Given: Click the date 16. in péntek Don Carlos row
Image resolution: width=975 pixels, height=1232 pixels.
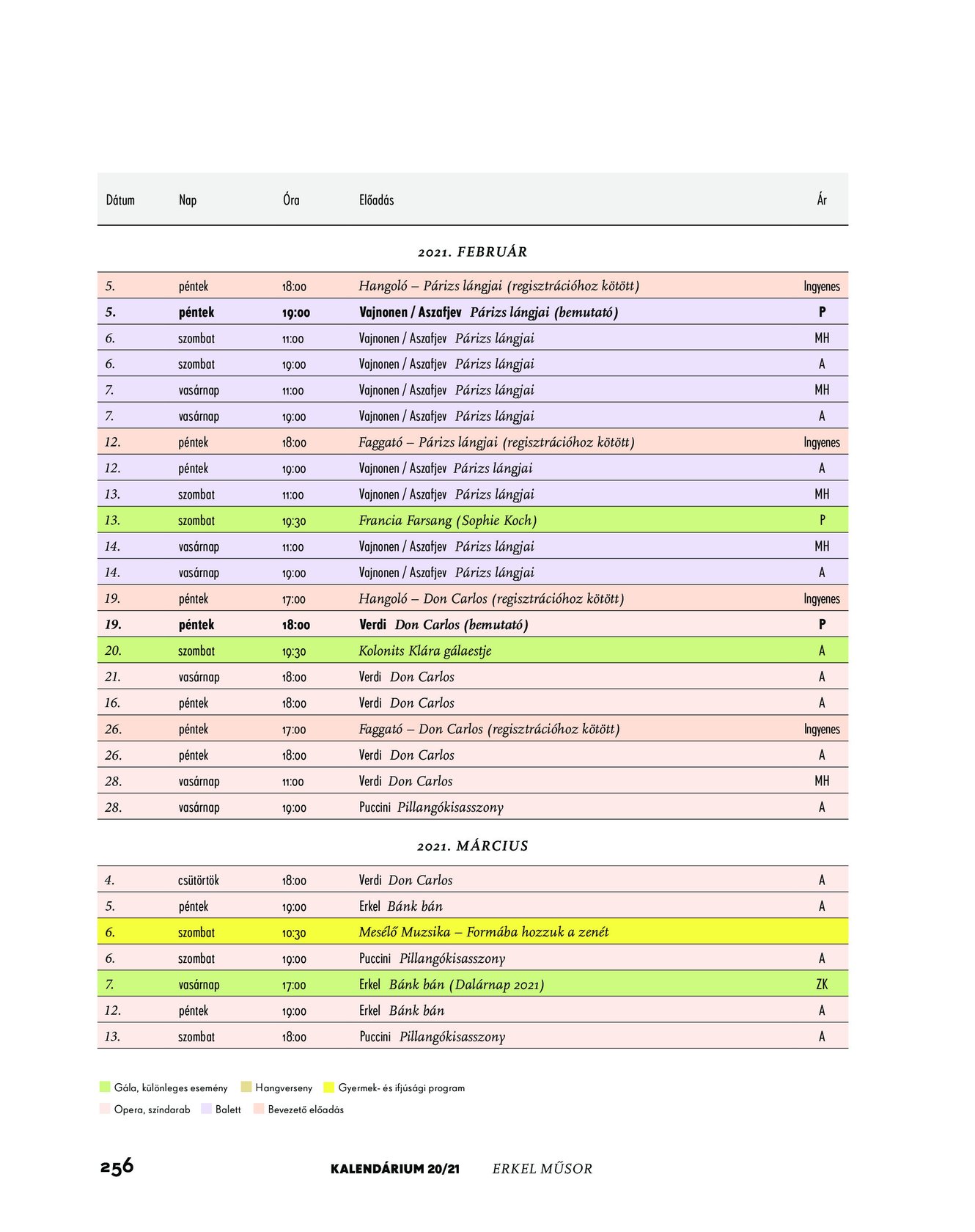Looking at the screenshot, I should coord(112,703).
